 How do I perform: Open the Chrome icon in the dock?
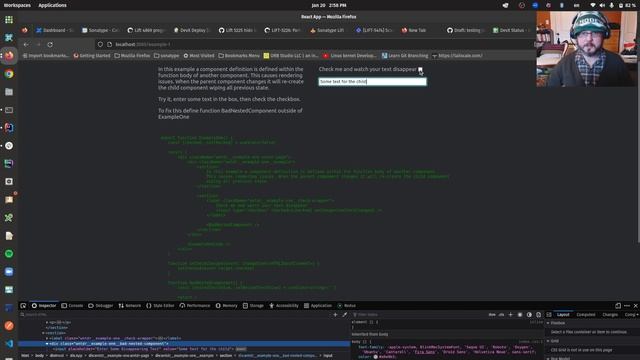click(x=9, y=74)
